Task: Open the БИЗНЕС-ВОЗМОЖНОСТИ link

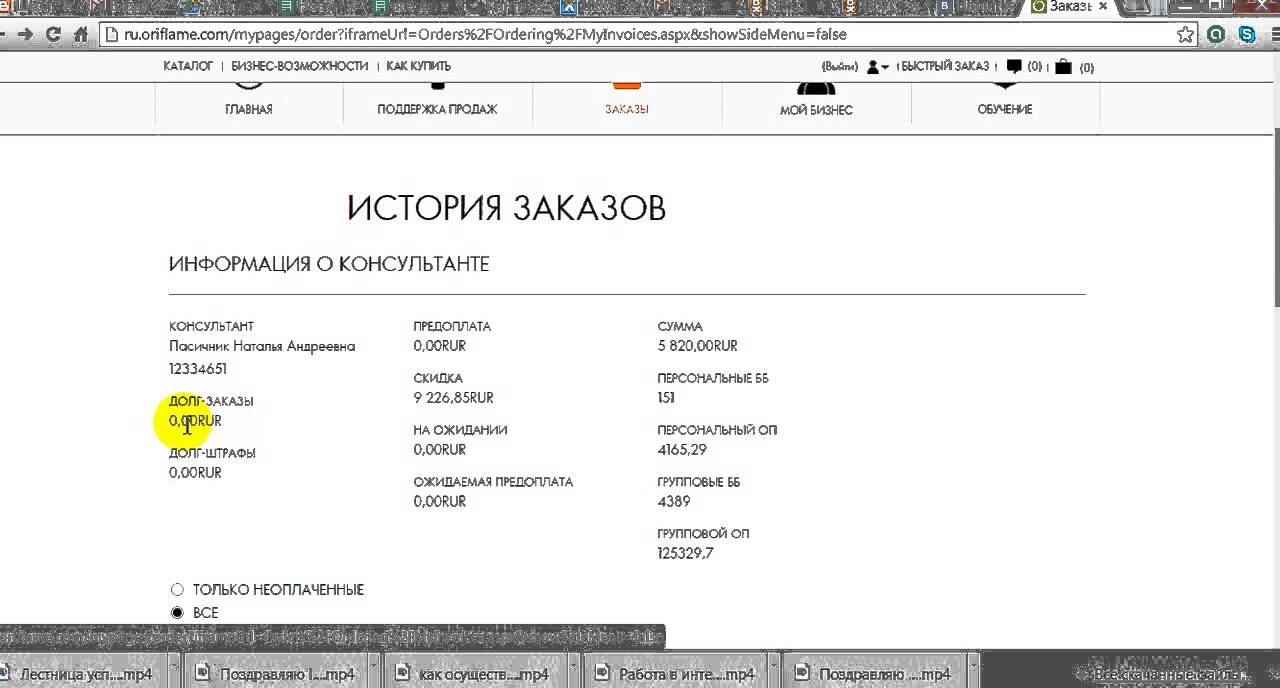Action: click(x=300, y=66)
